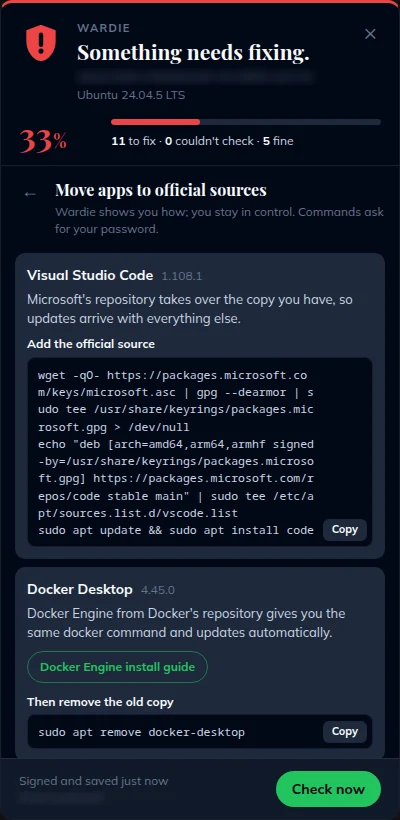Image resolution: width=400 pixels, height=820 pixels.
Task: Click the 'sudo apt remove docker-desktop' command text
Action: point(141,732)
